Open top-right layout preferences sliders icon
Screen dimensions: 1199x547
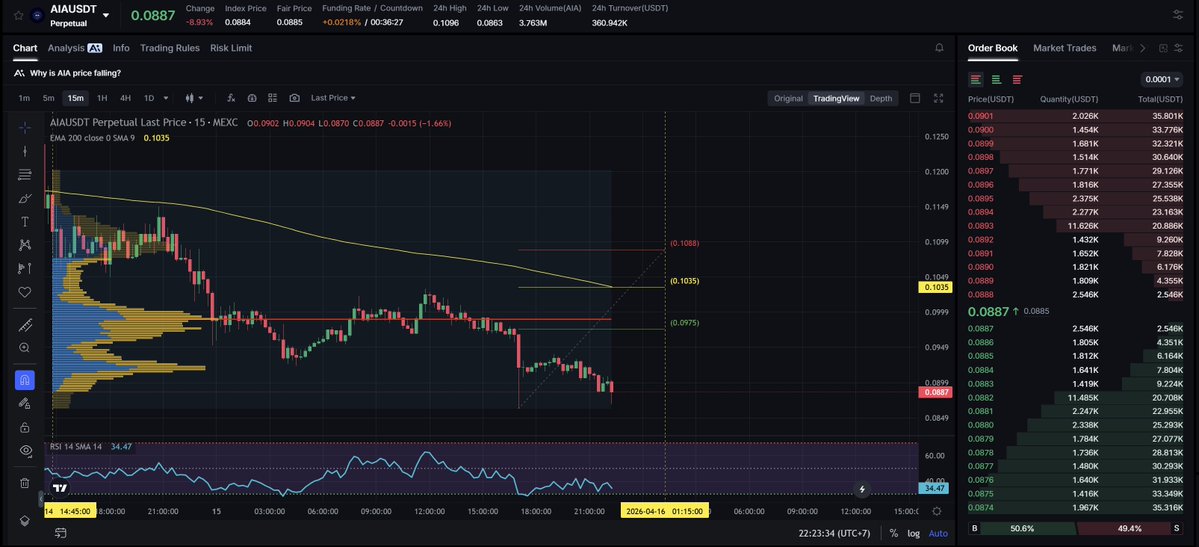point(1178,15)
